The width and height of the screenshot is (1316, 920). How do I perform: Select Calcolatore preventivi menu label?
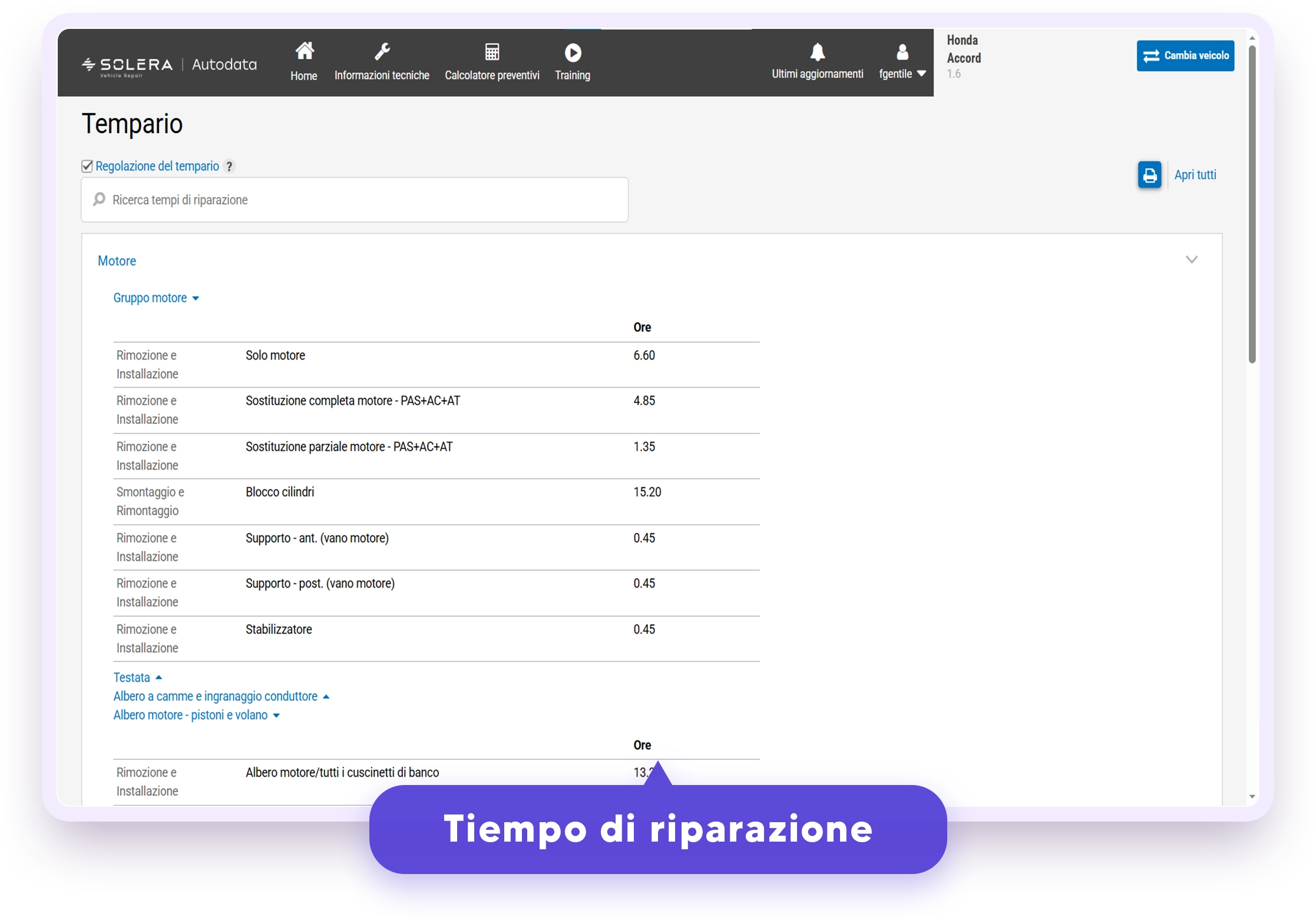[492, 75]
